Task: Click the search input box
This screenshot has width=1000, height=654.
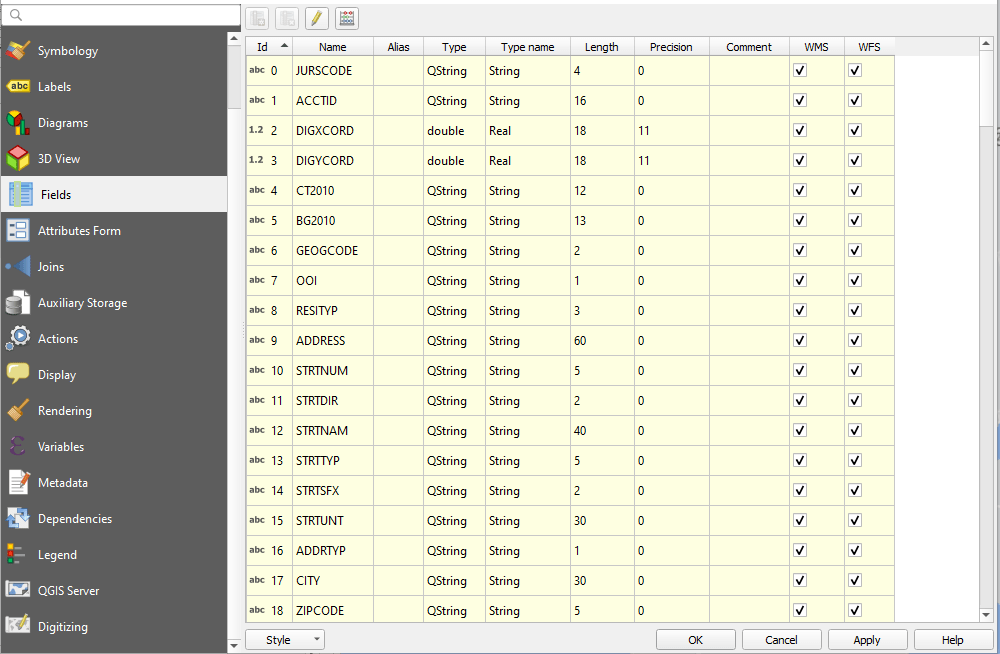Action: click(x=120, y=15)
